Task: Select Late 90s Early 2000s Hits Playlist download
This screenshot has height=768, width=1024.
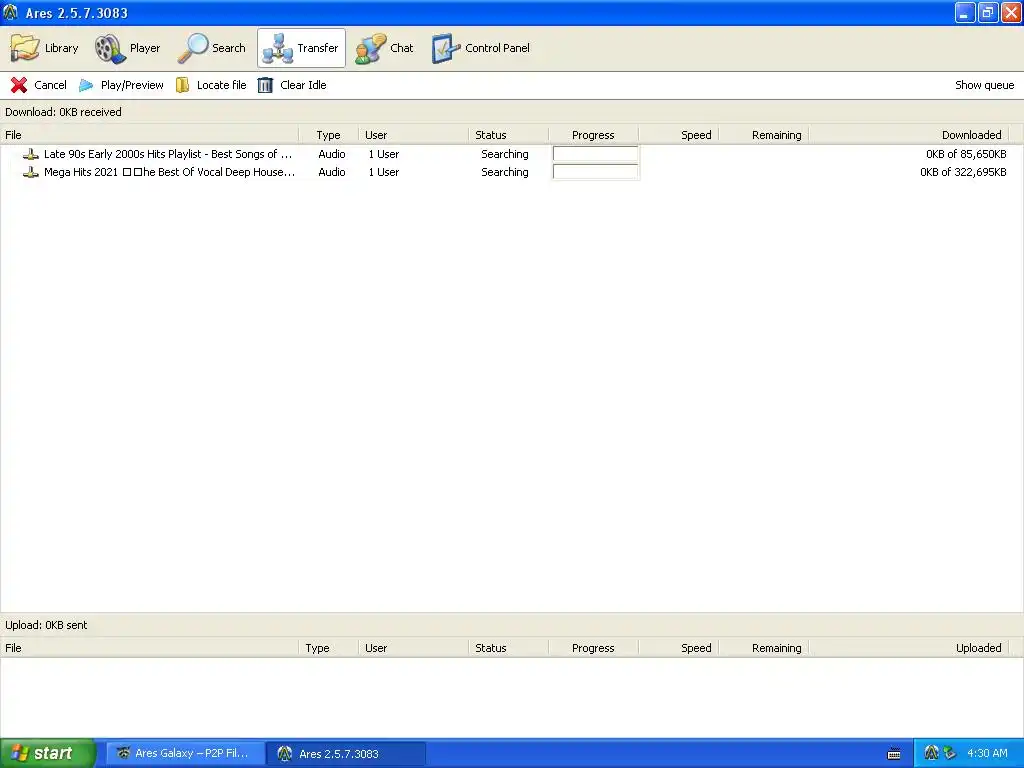Action: (x=167, y=154)
